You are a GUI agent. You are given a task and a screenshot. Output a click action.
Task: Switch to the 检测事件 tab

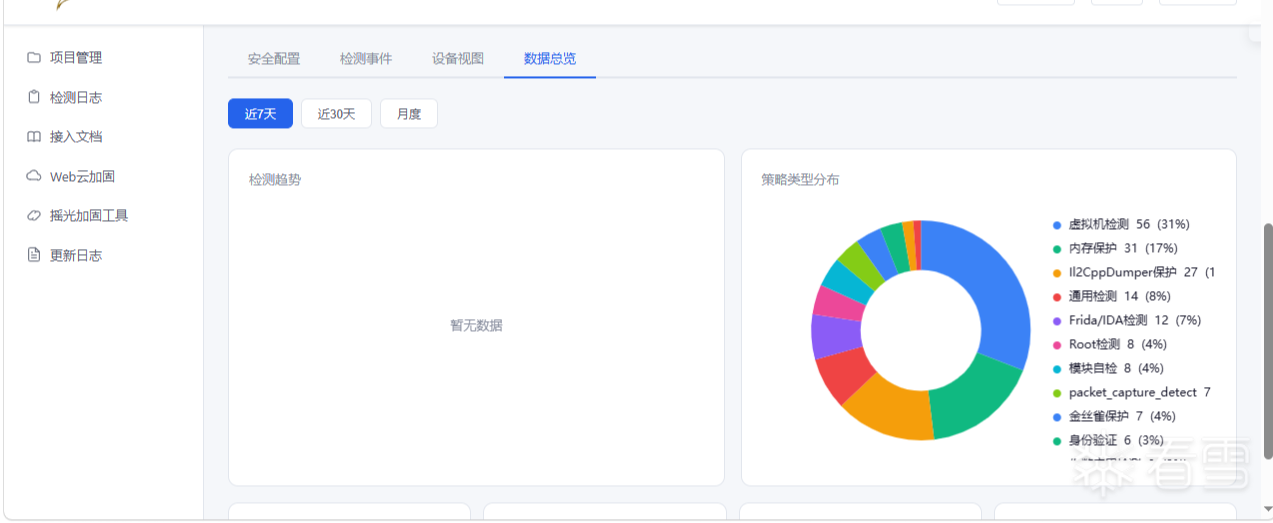(x=366, y=59)
